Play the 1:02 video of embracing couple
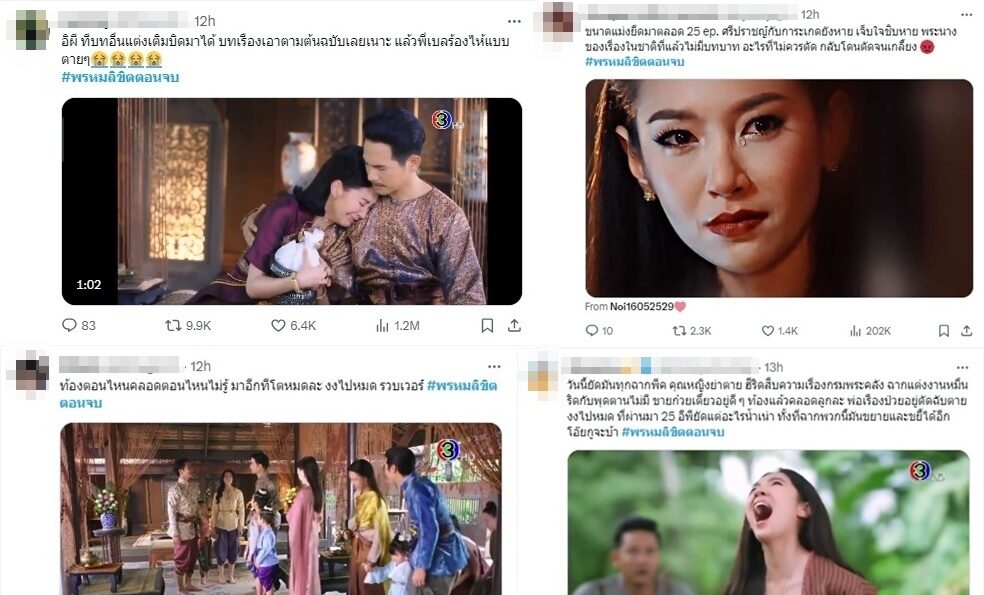 292,201
